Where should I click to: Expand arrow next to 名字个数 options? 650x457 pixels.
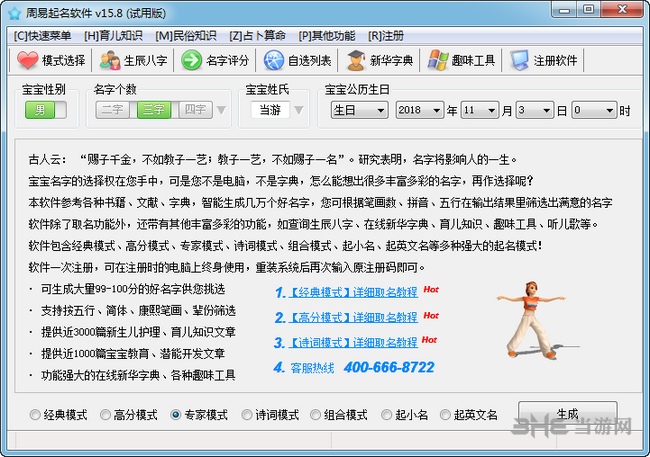click(x=221, y=110)
